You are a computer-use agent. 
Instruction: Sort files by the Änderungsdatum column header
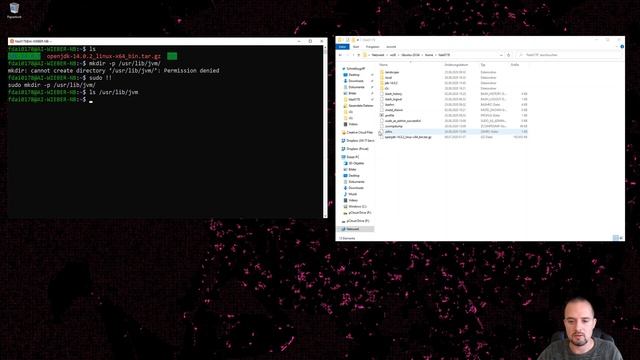pyautogui.click(x=456, y=65)
